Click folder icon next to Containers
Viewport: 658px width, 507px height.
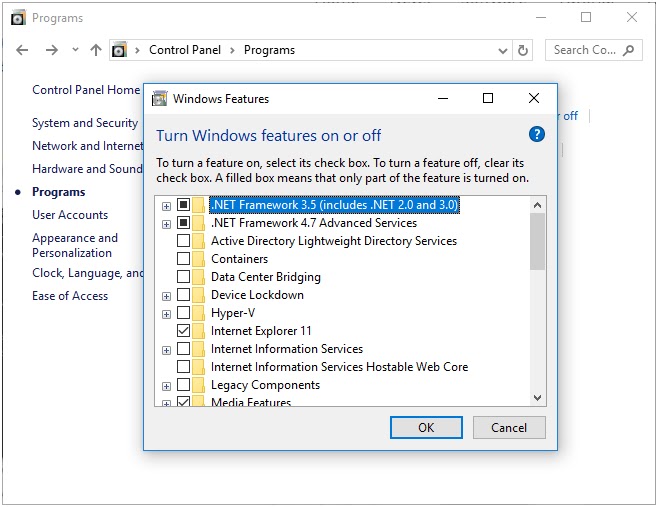(x=198, y=259)
